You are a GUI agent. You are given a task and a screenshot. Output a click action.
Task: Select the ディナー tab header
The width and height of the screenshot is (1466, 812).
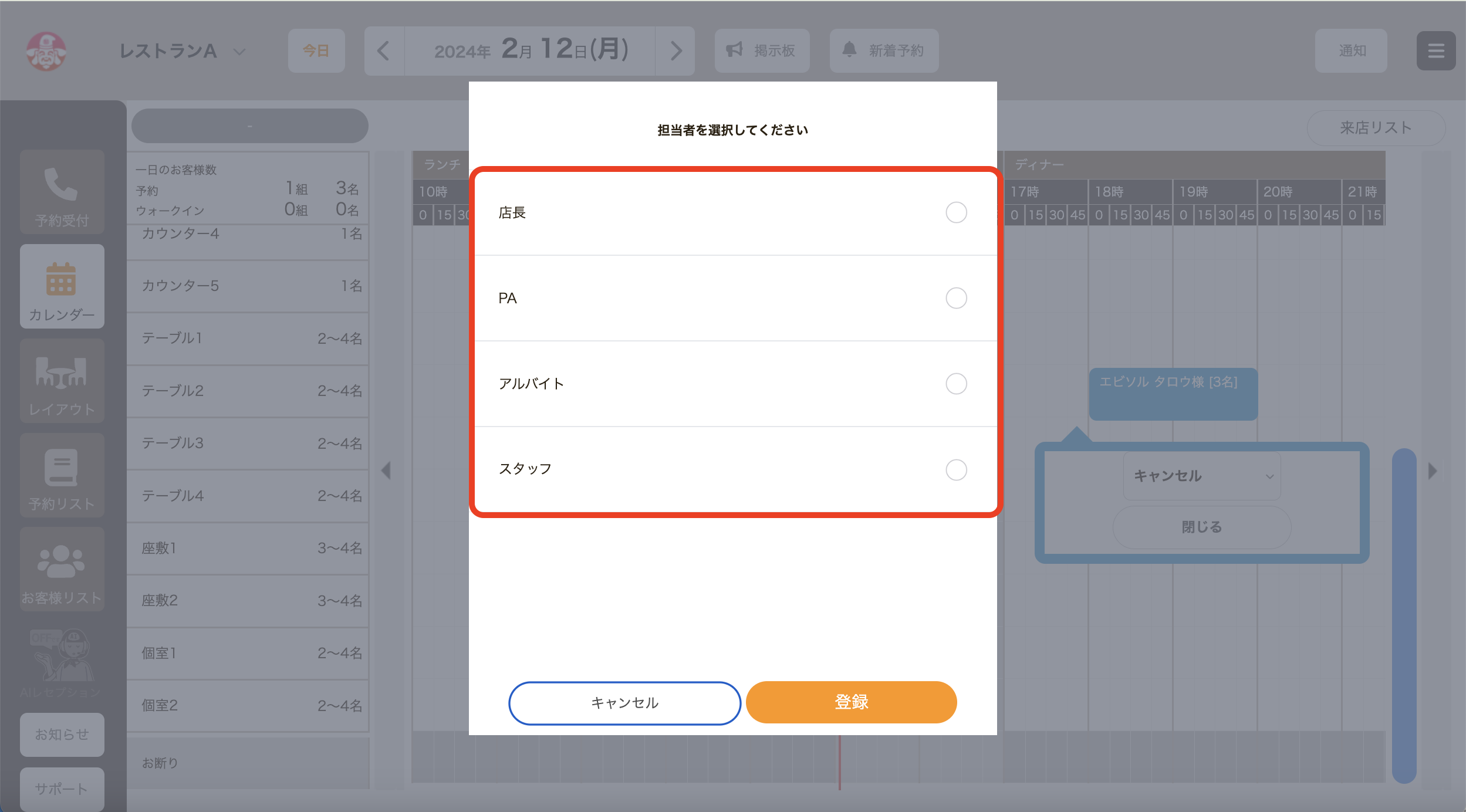point(1194,165)
